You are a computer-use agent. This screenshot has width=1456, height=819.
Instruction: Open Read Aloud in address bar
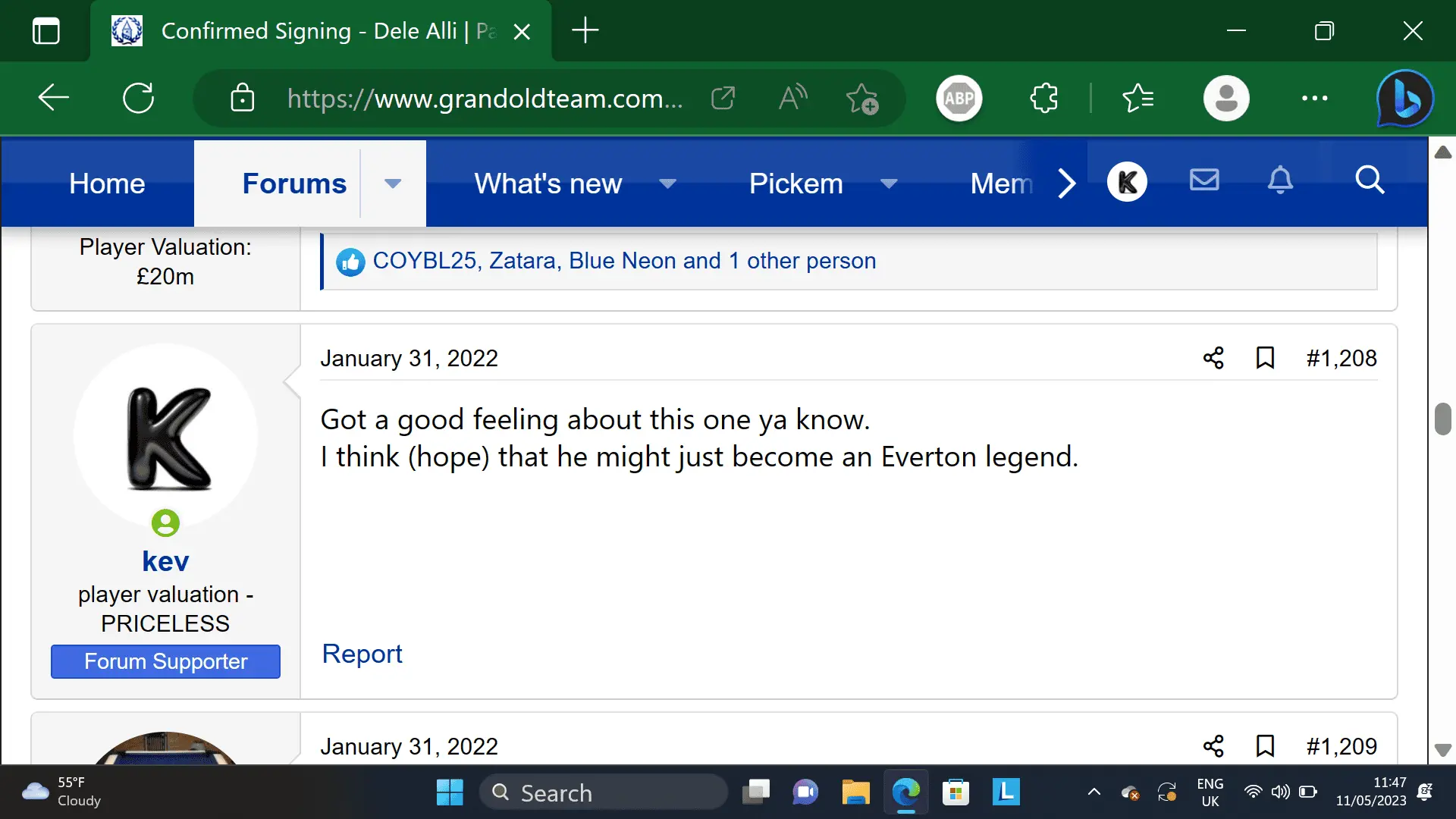coord(793,98)
